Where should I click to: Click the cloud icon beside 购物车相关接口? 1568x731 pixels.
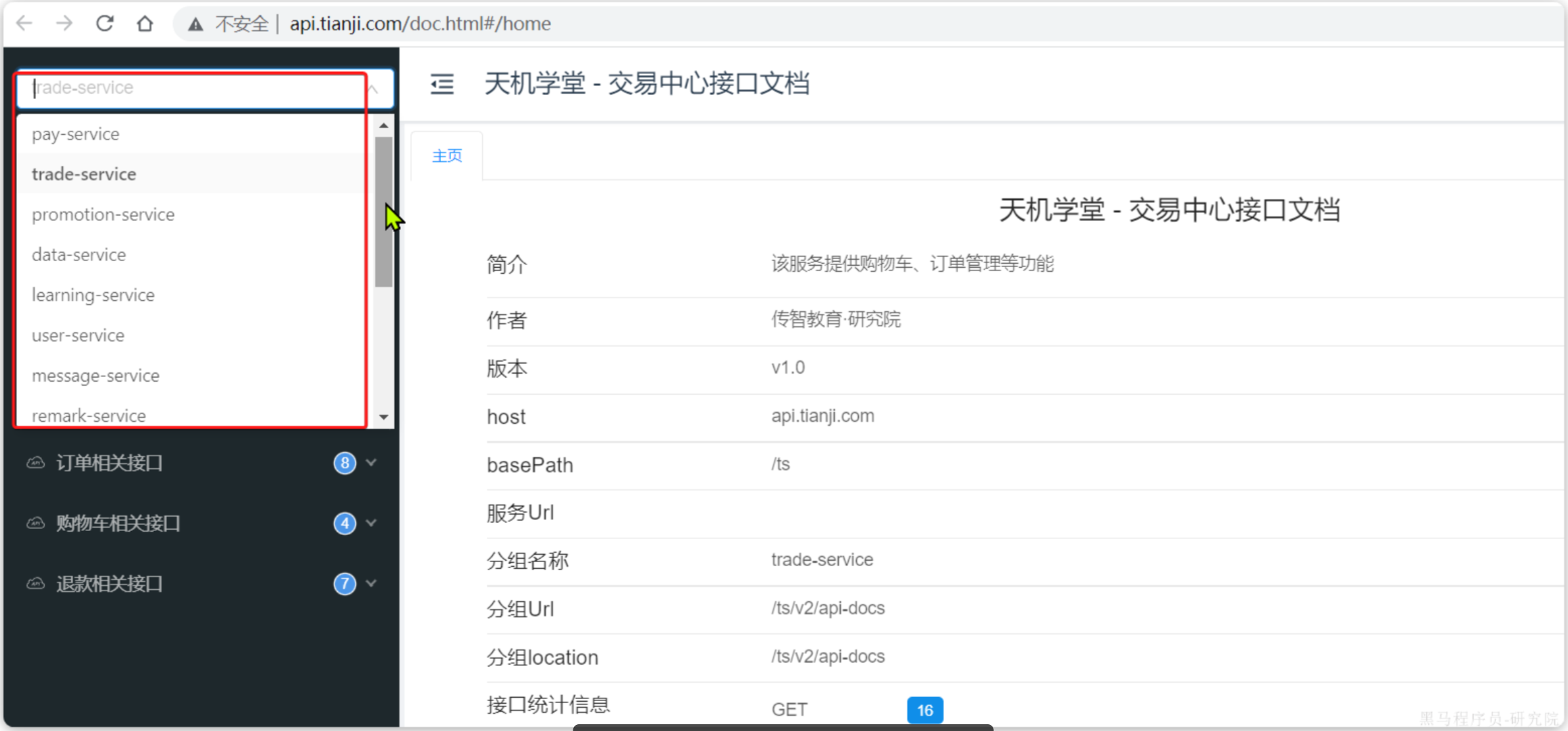click(35, 523)
